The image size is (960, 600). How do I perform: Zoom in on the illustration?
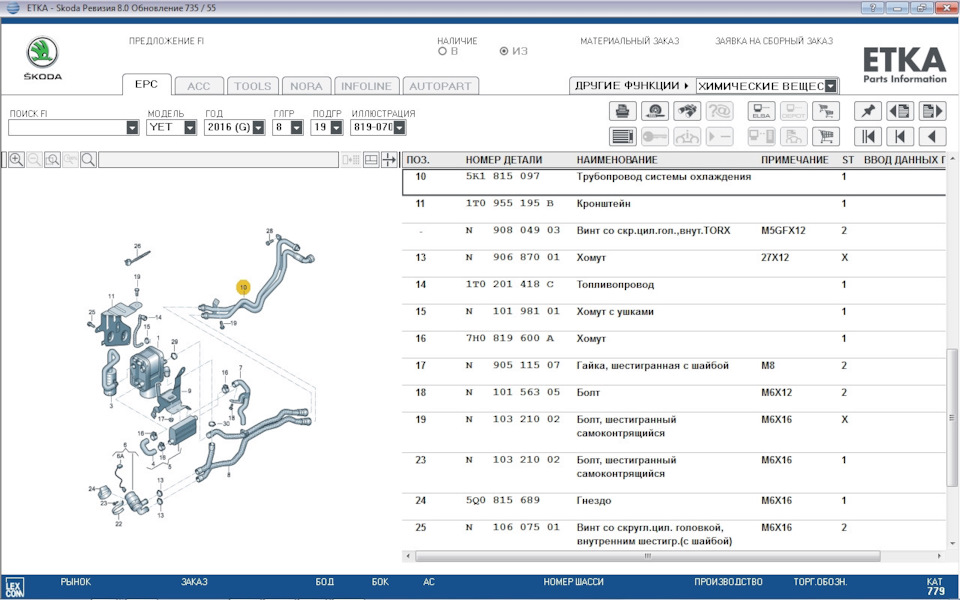pos(17,160)
